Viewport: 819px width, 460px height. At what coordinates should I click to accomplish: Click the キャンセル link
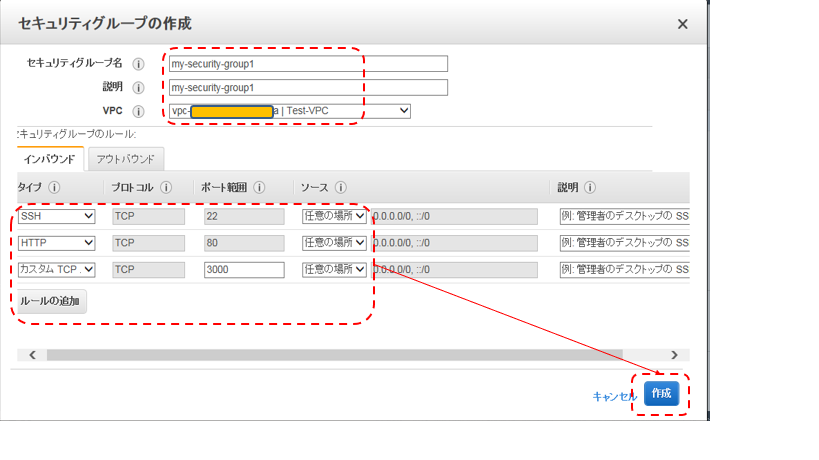[x=614, y=397]
